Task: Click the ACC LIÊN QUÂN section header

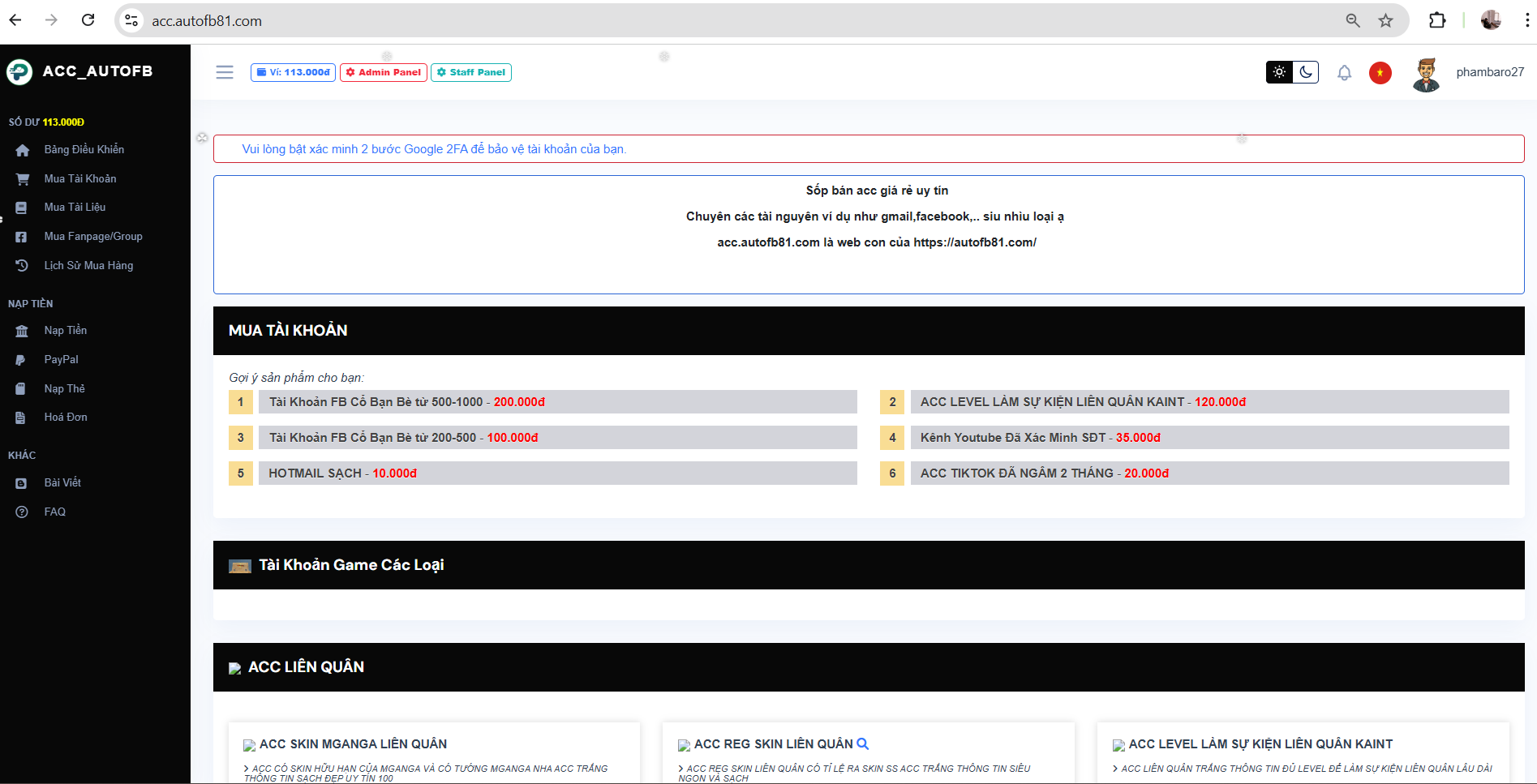Action: tap(306, 667)
